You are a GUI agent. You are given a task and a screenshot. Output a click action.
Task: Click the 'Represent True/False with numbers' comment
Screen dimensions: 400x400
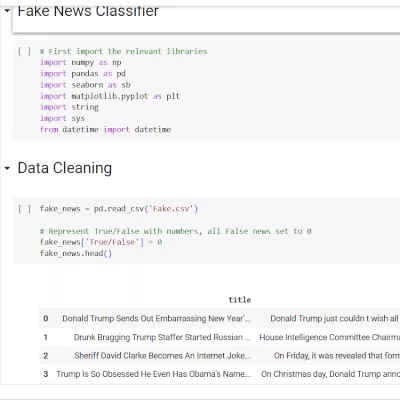176,231
